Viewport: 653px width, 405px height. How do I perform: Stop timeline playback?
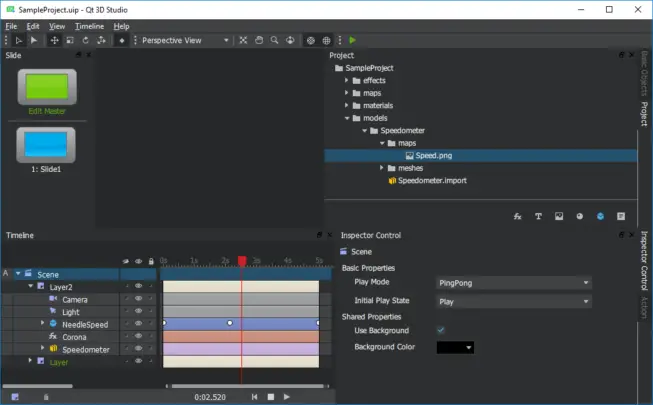[271, 397]
